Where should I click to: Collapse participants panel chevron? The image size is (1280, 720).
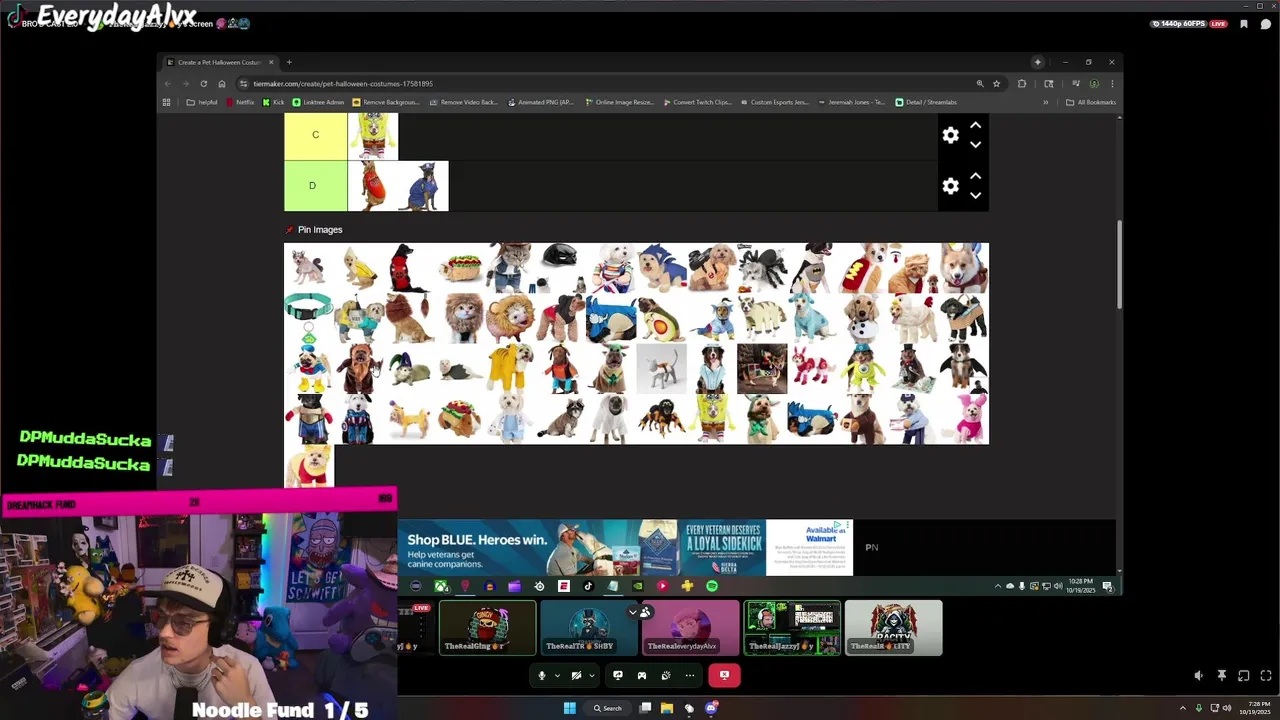[x=632, y=612]
